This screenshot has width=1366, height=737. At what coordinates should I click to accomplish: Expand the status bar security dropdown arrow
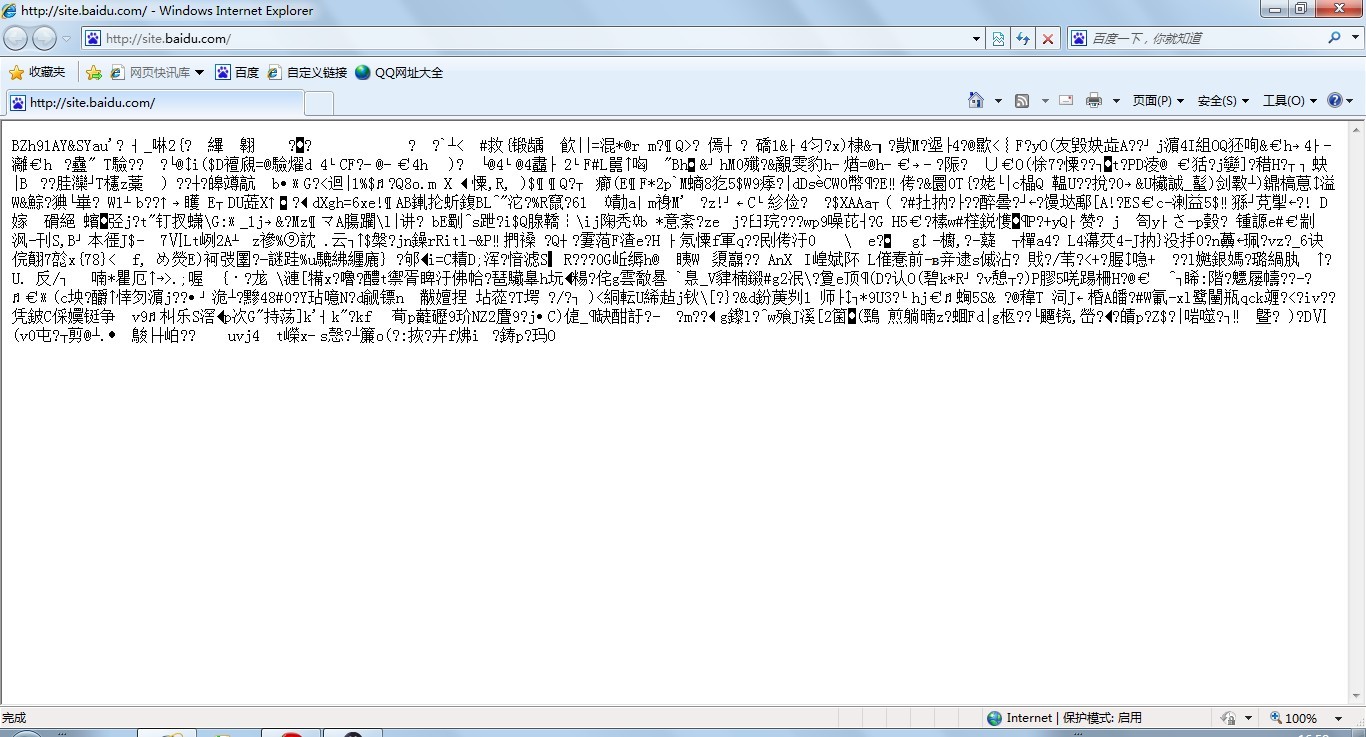click(1249, 718)
